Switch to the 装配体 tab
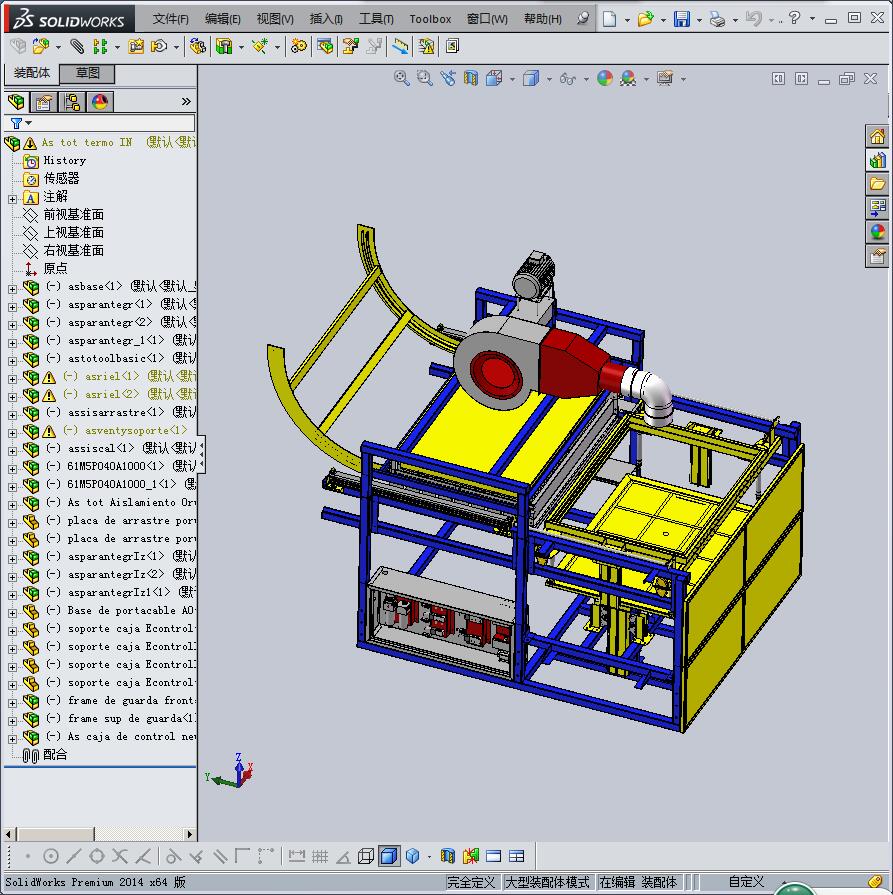Viewport: 893px width, 895px height. click(31, 73)
